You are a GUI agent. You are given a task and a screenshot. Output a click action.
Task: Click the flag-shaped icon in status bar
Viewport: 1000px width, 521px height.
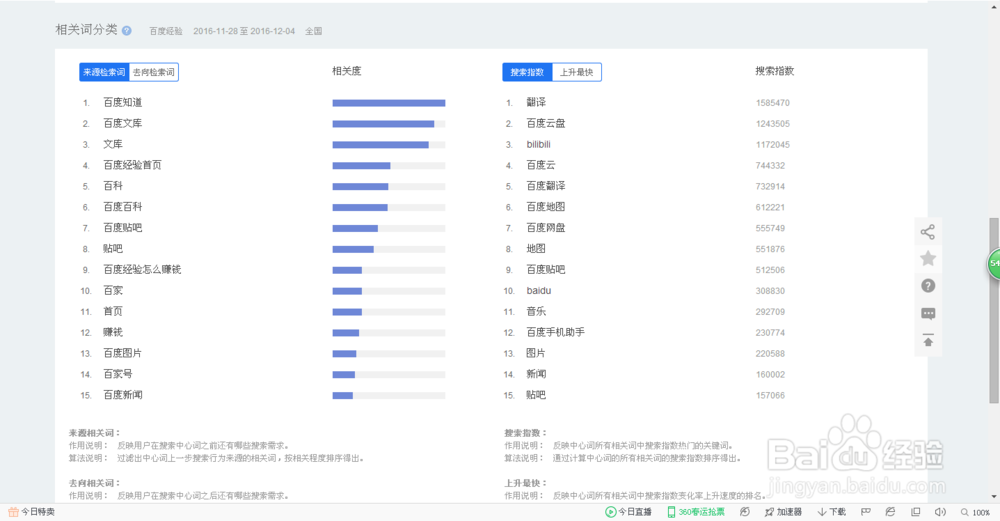point(865,511)
